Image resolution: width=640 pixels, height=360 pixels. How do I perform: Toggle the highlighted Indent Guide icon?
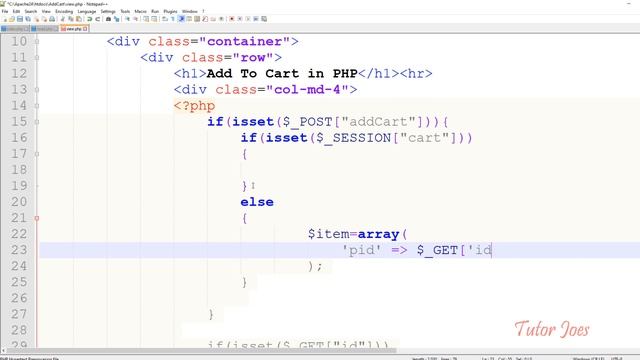(x=181, y=19)
